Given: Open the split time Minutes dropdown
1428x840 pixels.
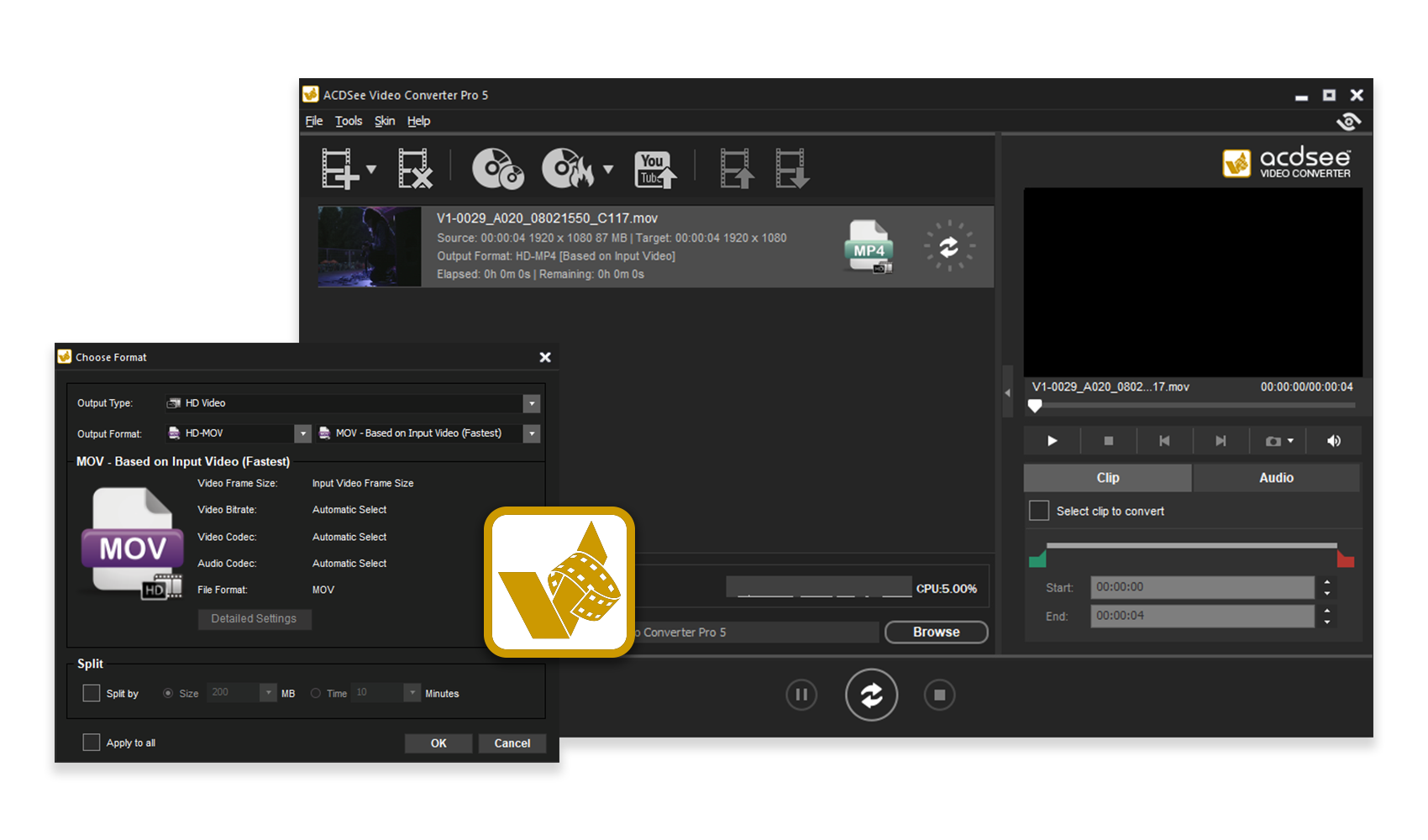Looking at the screenshot, I should (x=412, y=693).
